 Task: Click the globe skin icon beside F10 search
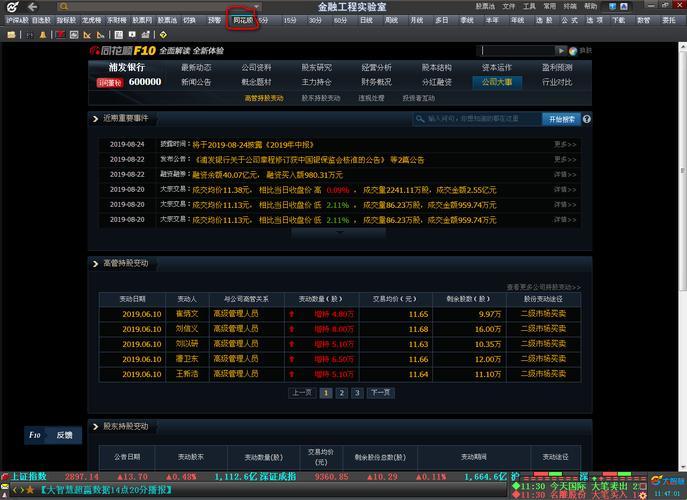click(x=573, y=51)
